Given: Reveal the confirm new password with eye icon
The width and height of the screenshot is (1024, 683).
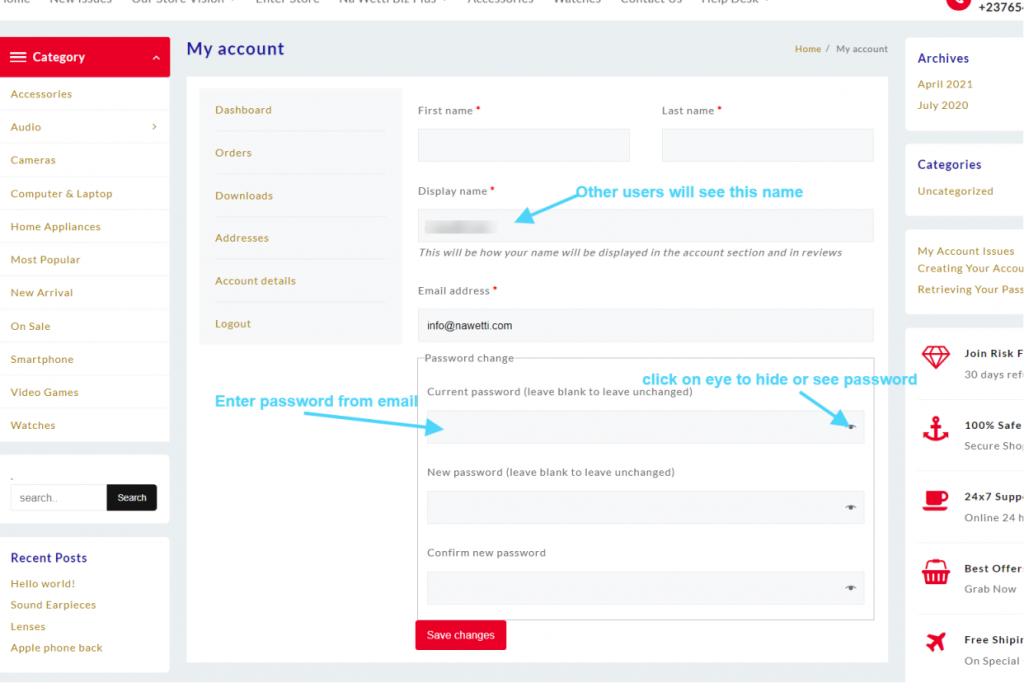Looking at the screenshot, I should pyautogui.click(x=850, y=588).
